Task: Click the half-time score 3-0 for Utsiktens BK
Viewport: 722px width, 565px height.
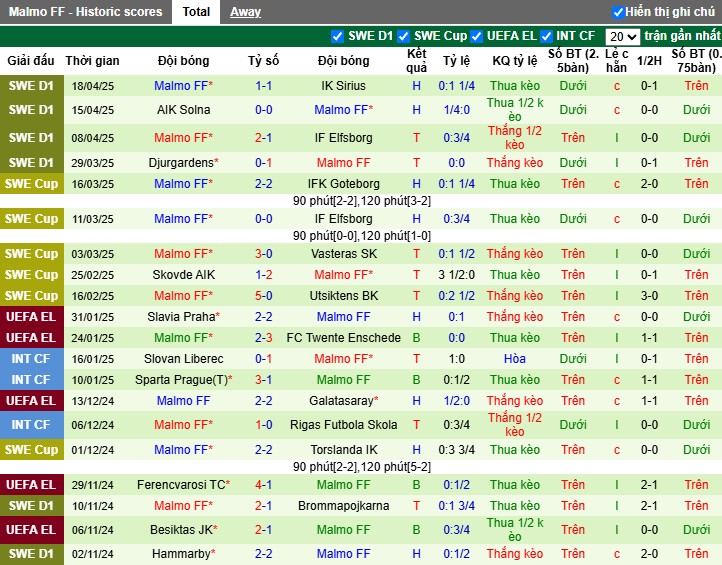Action: click(x=649, y=296)
